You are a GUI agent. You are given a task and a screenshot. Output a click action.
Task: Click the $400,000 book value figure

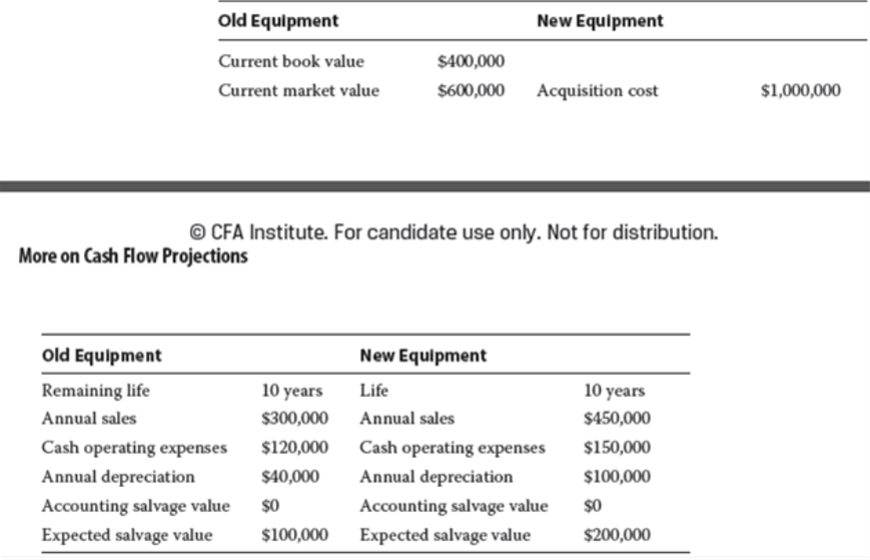tap(471, 62)
